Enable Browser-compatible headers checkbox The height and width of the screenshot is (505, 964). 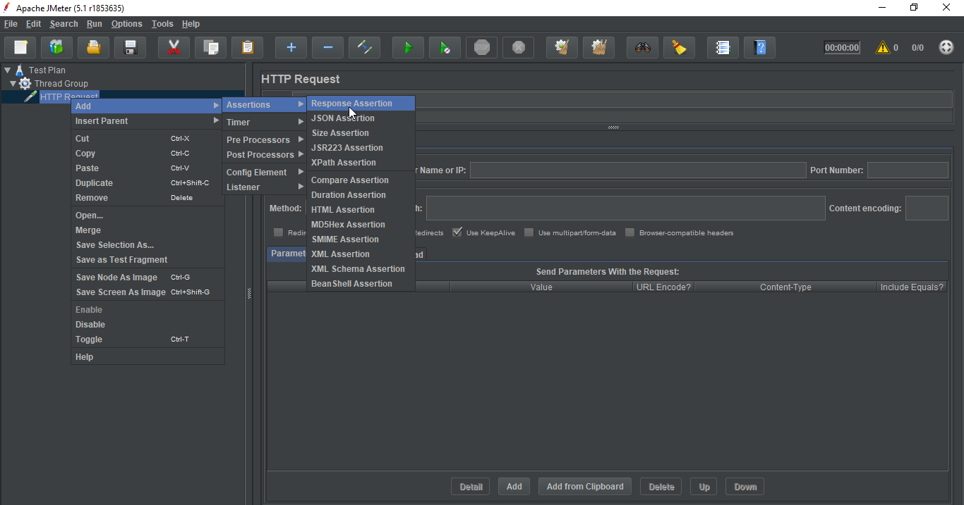point(630,233)
